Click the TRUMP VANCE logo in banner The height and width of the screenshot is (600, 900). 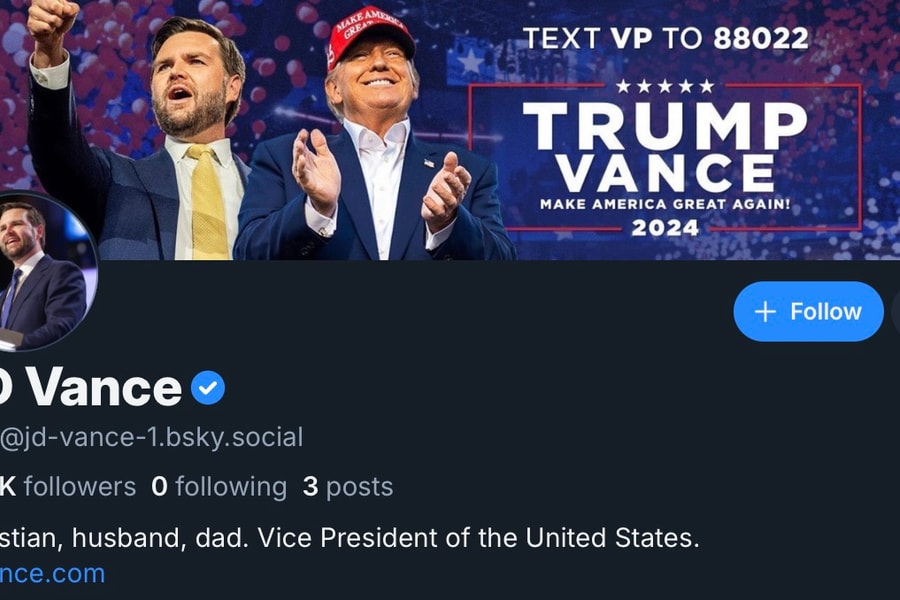pyautogui.click(x=664, y=146)
